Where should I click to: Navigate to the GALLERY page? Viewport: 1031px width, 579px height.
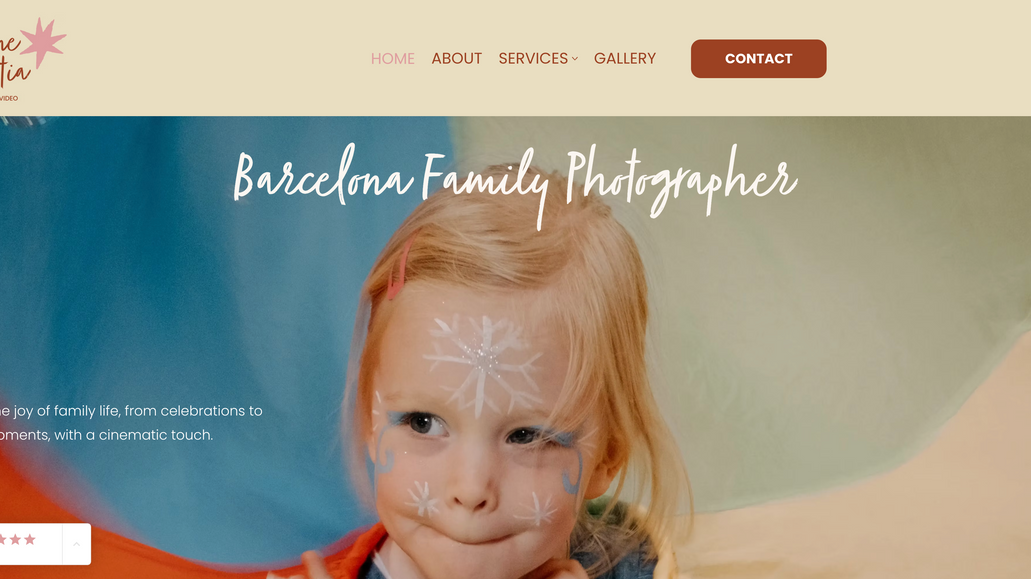tap(625, 58)
